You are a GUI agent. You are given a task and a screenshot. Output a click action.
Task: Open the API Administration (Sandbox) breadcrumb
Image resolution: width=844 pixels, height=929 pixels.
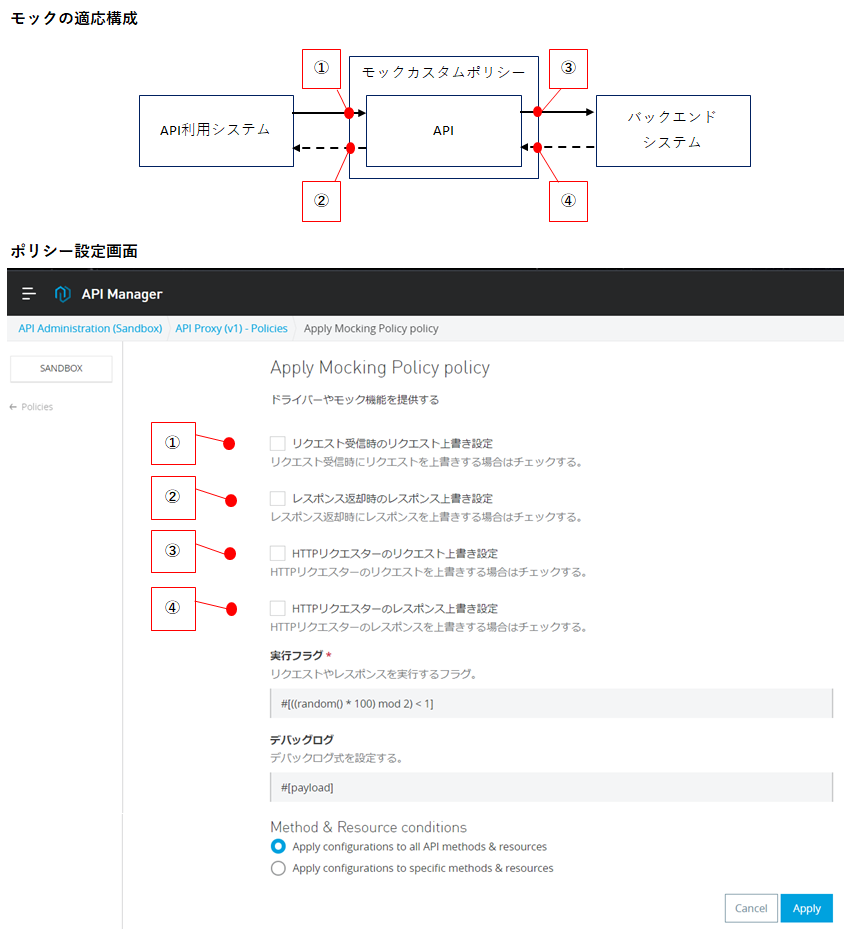pos(90,328)
